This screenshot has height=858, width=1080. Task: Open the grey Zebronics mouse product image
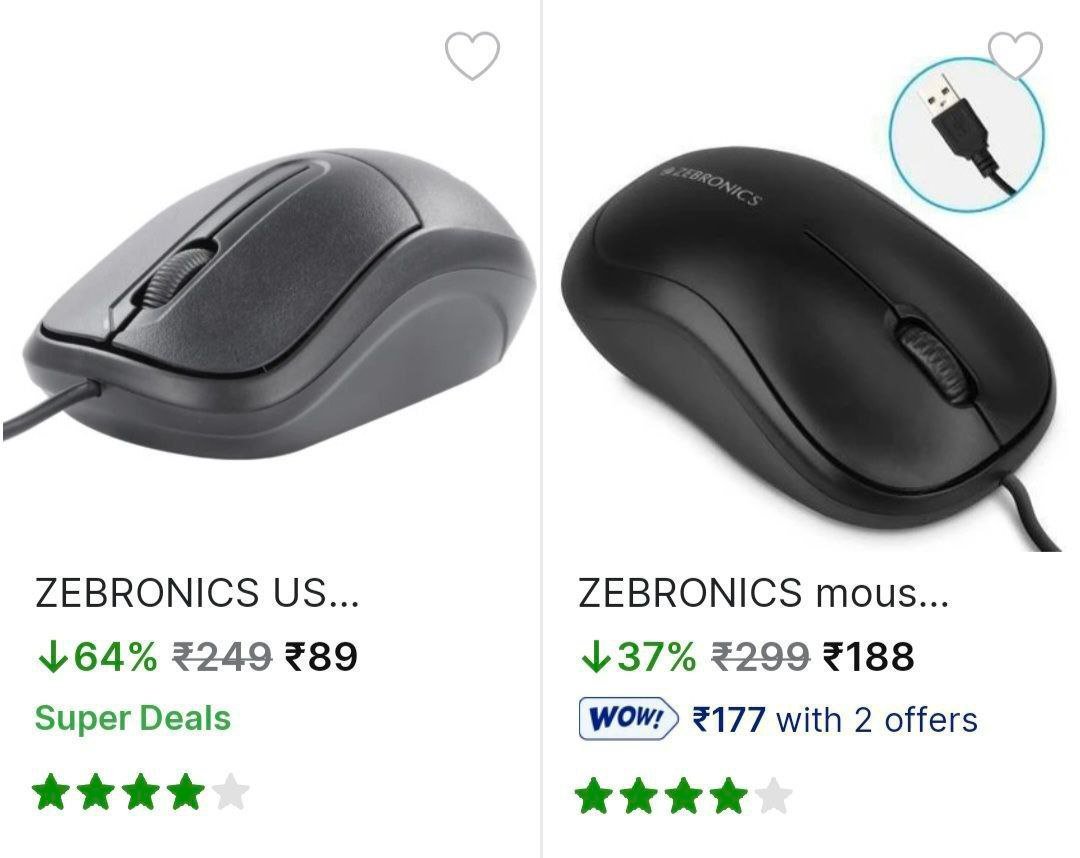pos(270,300)
